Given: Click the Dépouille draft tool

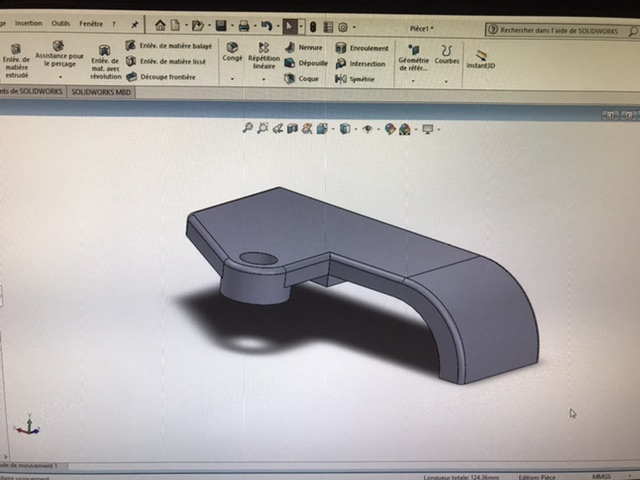Looking at the screenshot, I should [306, 62].
